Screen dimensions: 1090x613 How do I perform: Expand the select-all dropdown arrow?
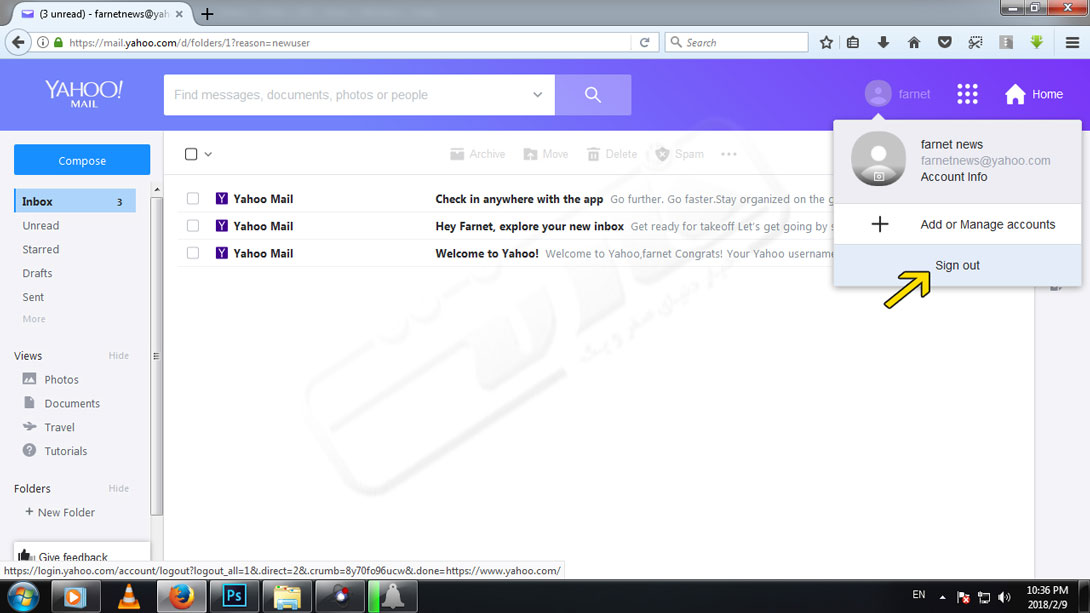[208, 154]
